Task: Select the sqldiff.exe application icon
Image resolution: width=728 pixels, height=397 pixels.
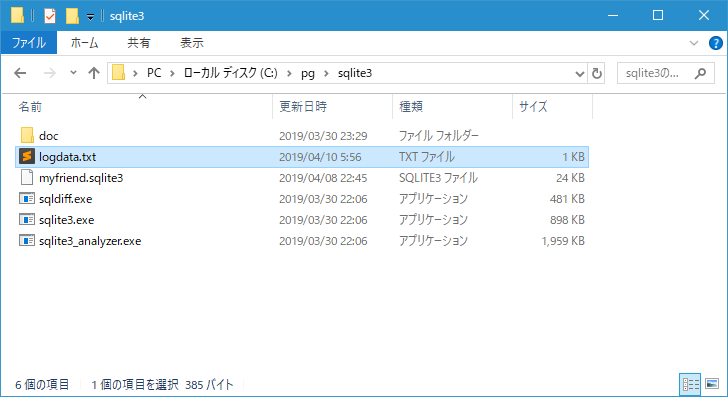Action: pos(27,199)
